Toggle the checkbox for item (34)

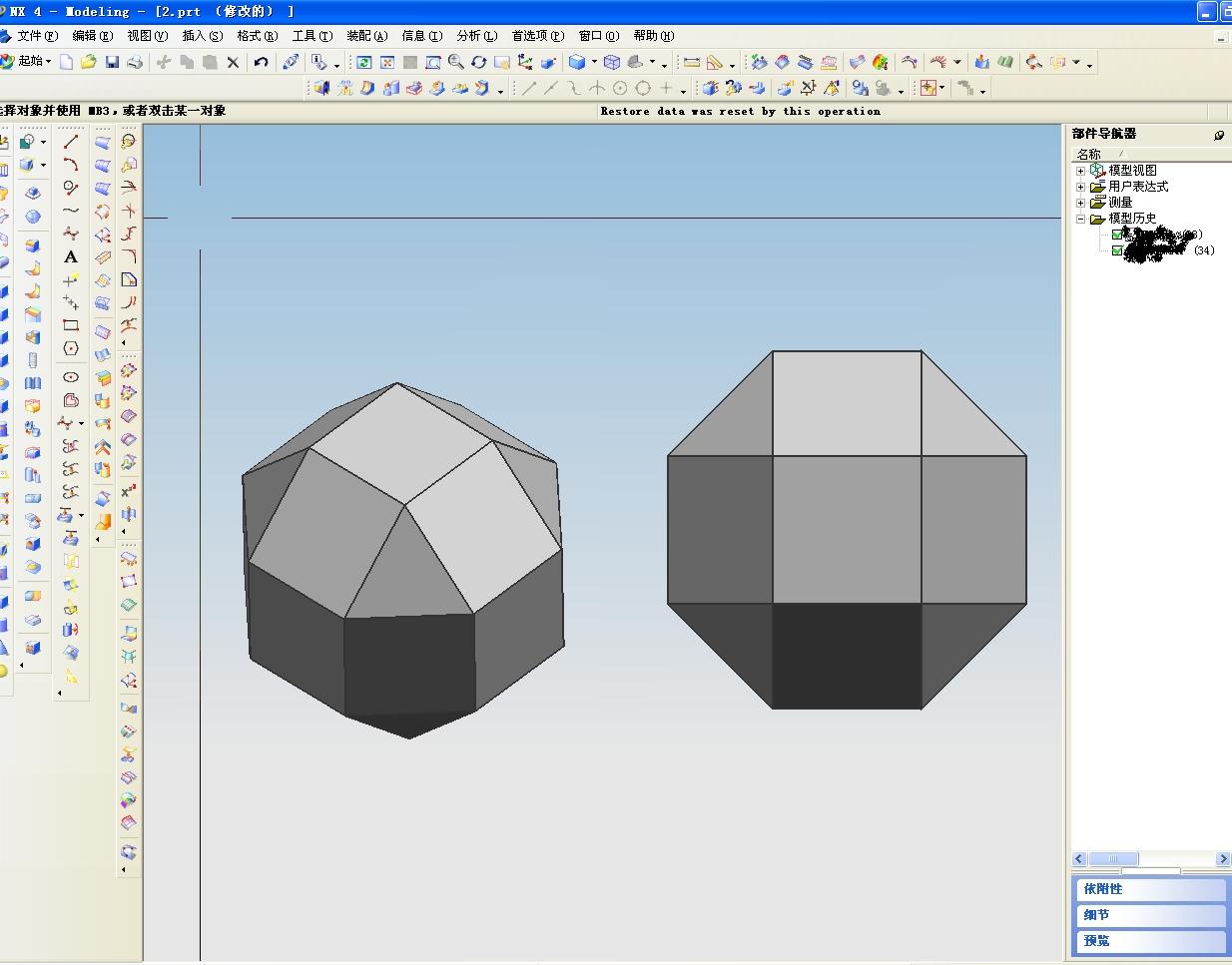coord(1117,250)
